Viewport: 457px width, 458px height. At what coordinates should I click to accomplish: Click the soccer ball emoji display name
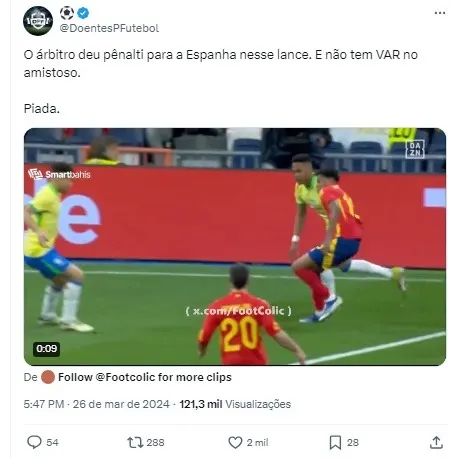(67, 13)
